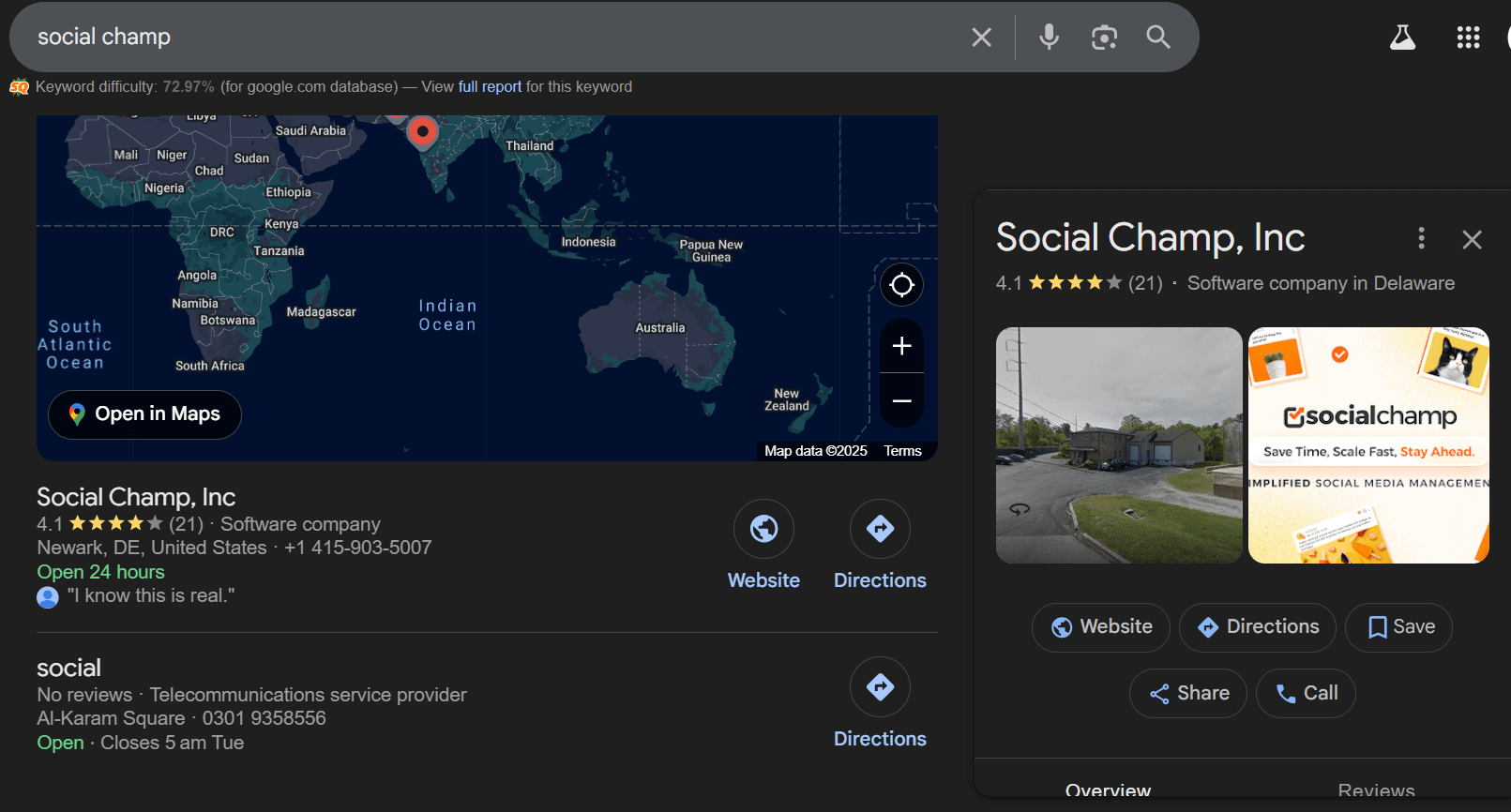Click Website globe icon for Social Champ listing
The width and height of the screenshot is (1511, 812).
tap(763, 529)
